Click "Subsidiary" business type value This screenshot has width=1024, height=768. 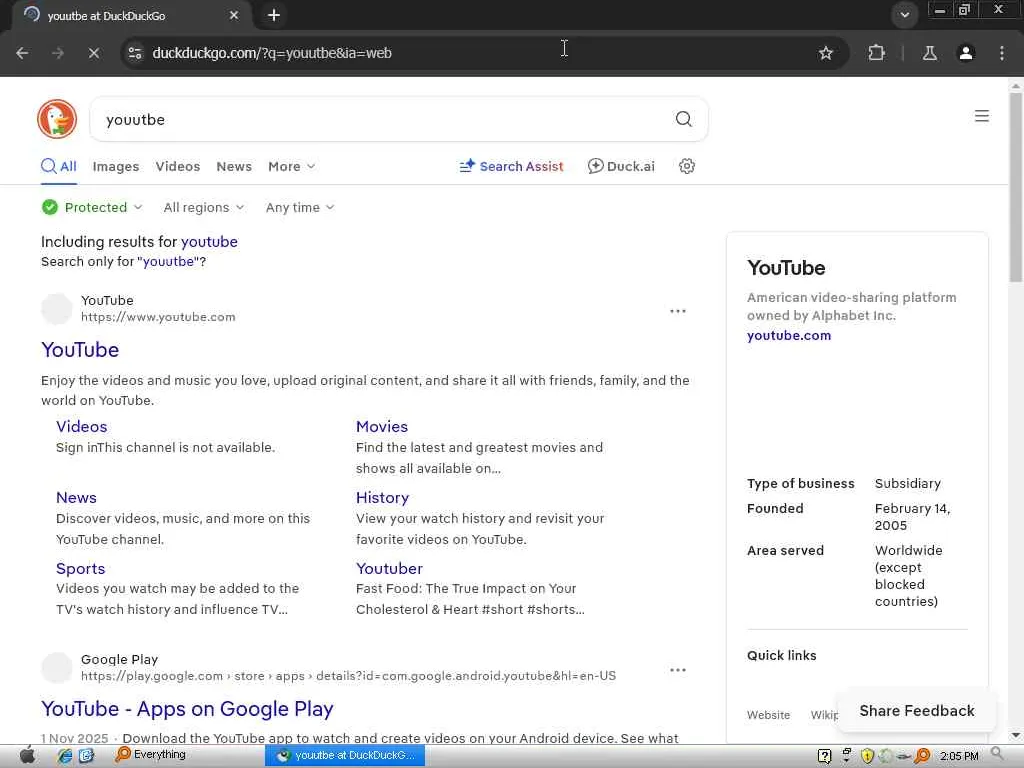click(908, 483)
